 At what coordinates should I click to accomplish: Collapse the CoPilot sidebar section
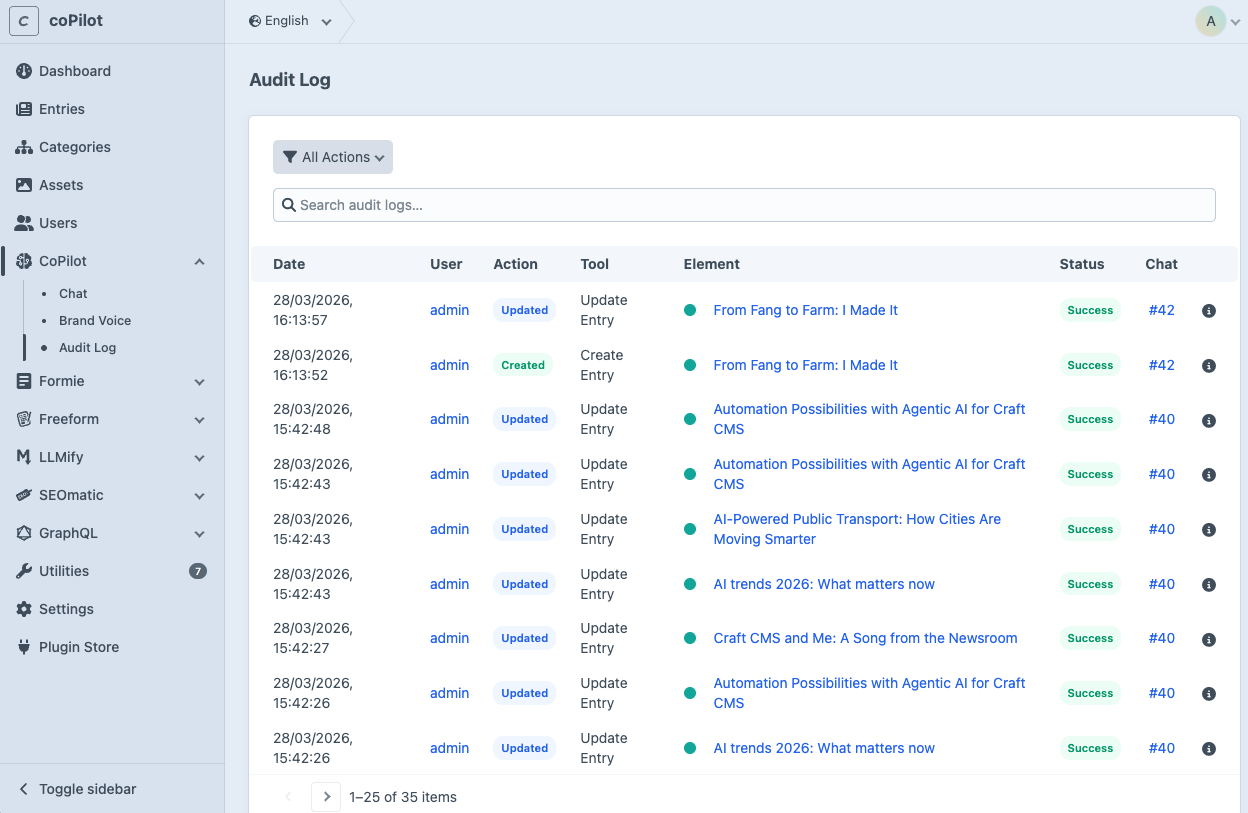pyautogui.click(x=198, y=261)
